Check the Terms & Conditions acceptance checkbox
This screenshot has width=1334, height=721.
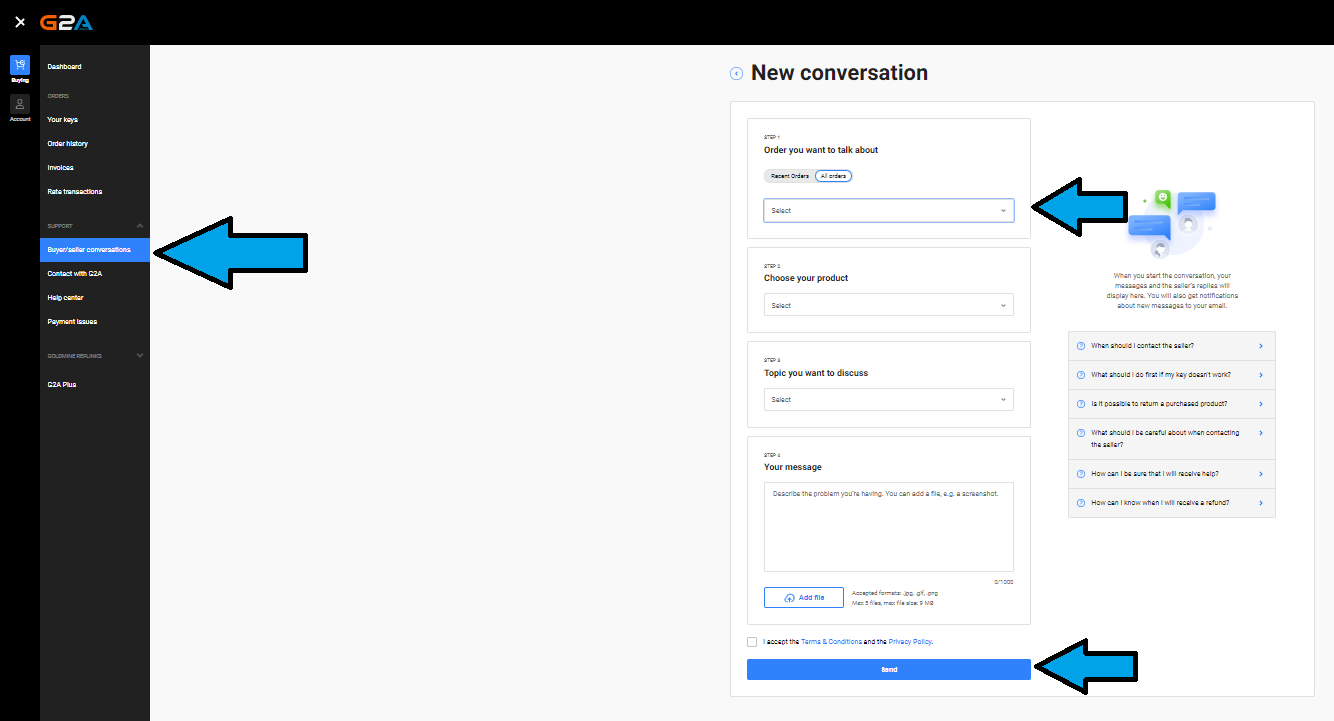pyautogui.click(x=752, y=641)
